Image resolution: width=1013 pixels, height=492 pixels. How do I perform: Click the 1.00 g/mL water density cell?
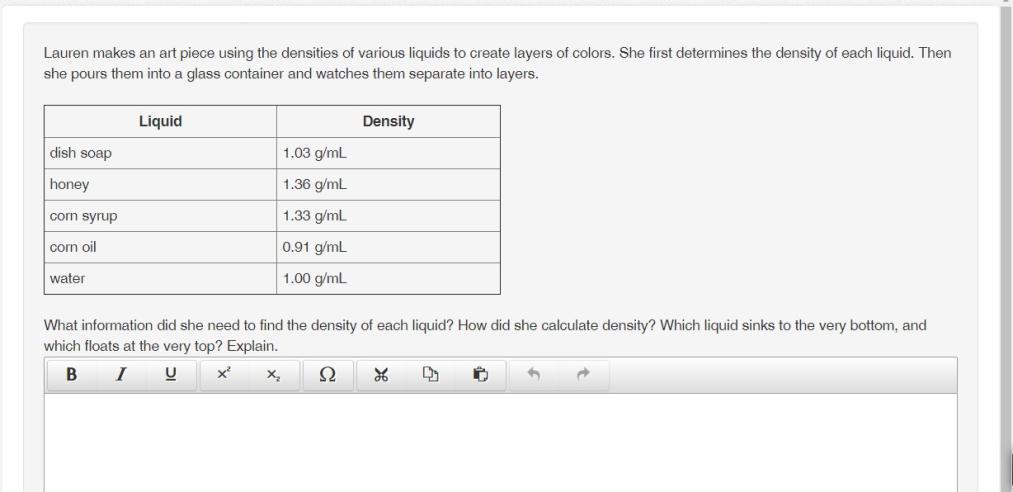[x=388, y=279]
